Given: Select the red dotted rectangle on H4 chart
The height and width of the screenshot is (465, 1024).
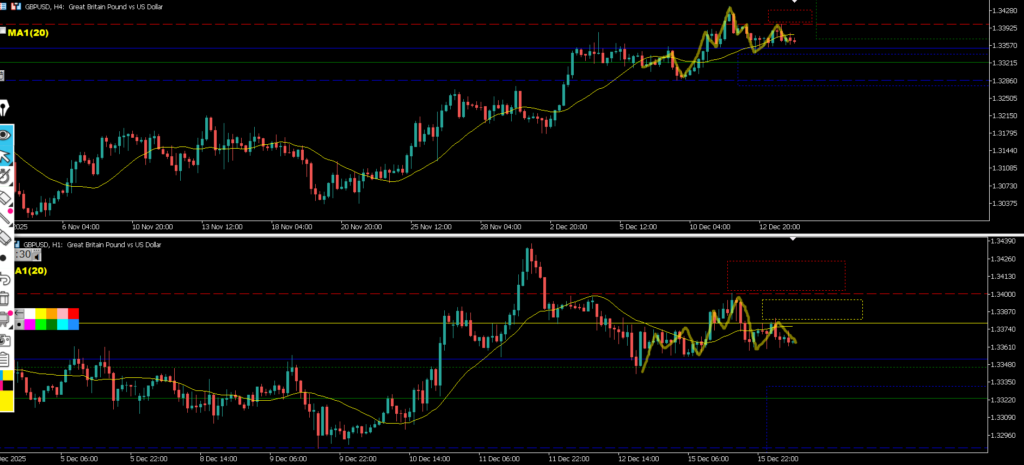Looking at the screenshot, I should 790,17.
